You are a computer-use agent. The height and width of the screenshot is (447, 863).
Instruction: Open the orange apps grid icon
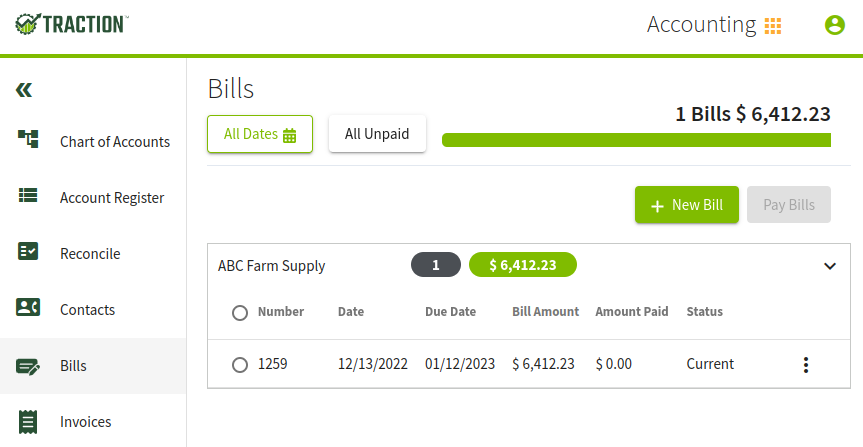coord(773,25)
